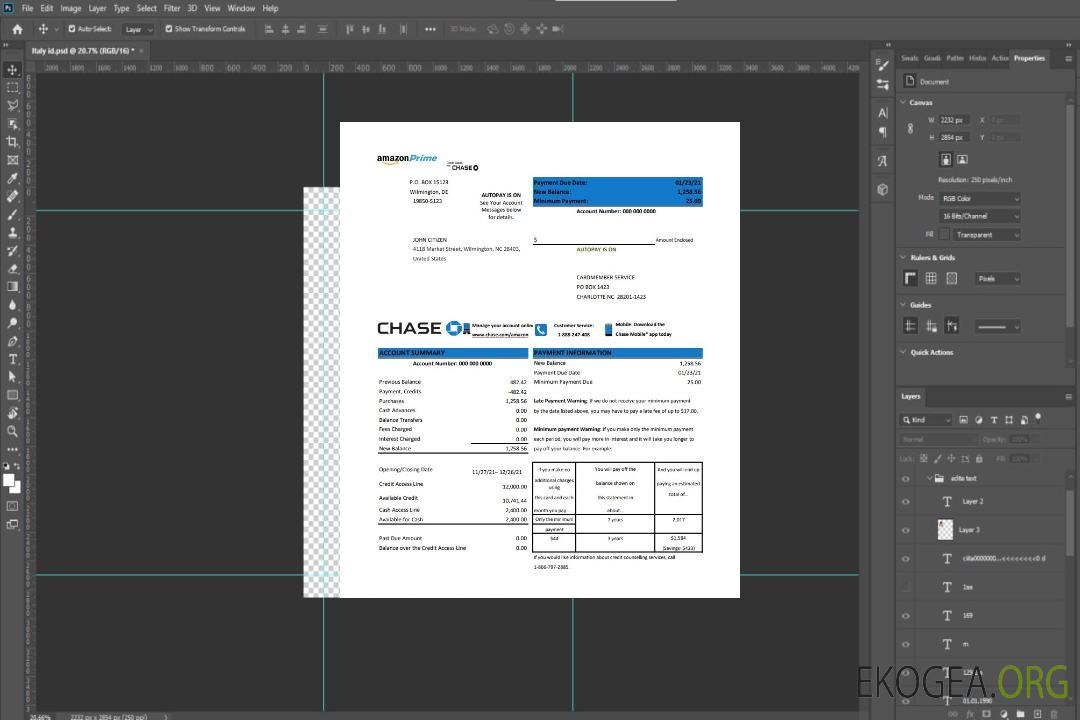Select the Rectangular Marquee tool
Image resolution: width=1080 pixels, height=720 pixels.
coord(12,88)
